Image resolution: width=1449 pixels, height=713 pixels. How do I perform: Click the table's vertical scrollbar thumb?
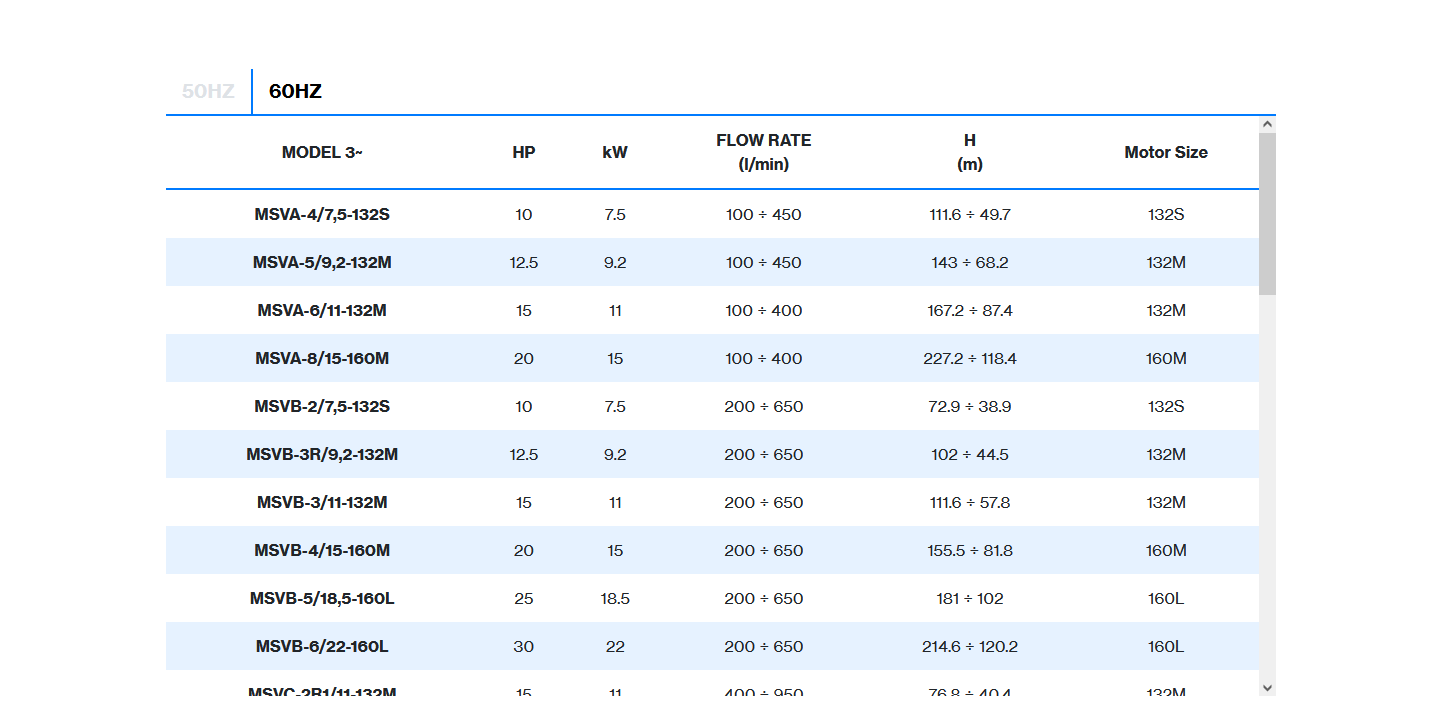(1267, 213)
